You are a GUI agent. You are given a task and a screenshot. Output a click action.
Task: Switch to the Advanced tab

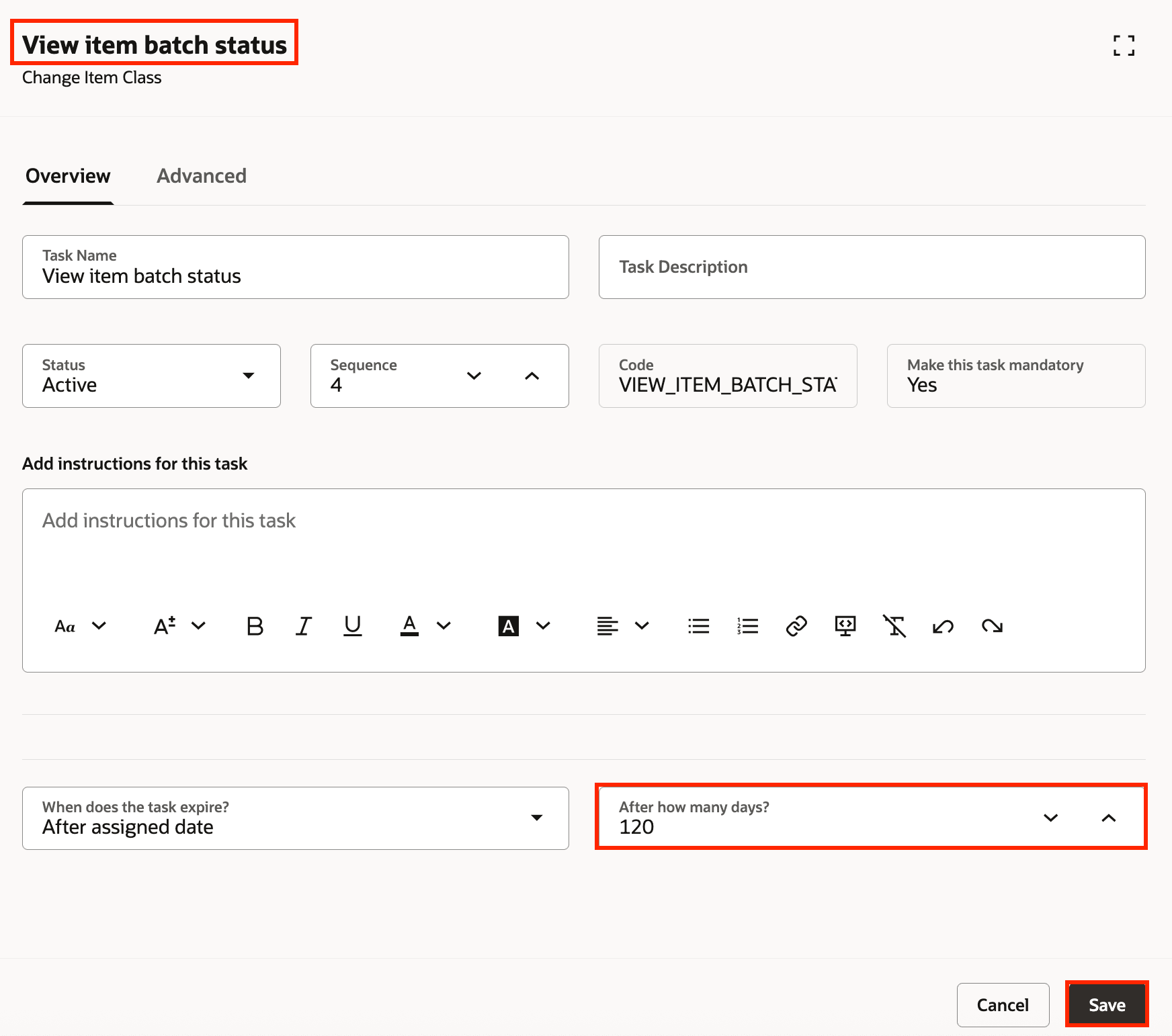(201, 176)
